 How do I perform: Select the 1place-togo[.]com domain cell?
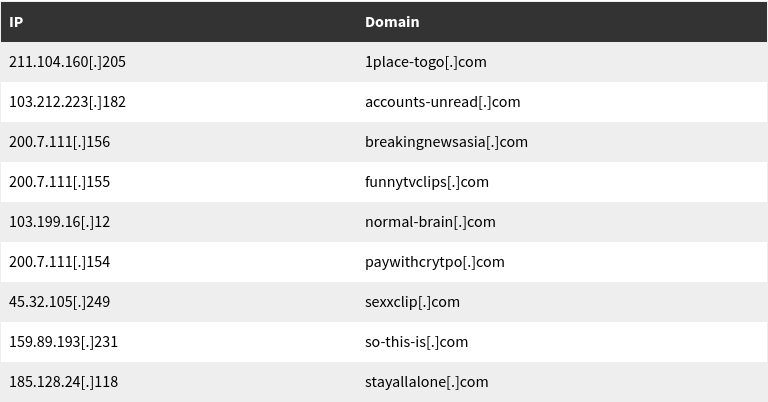[x=426, y=62]
